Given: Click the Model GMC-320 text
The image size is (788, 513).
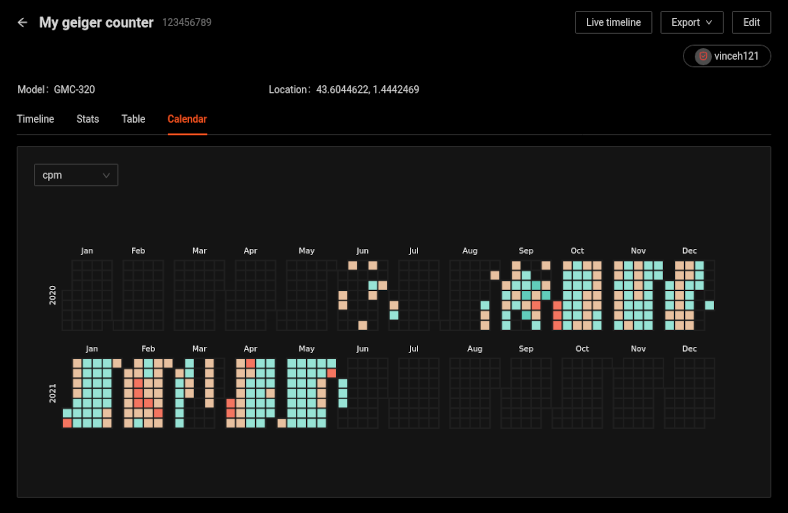Looking at the screenshot, I should [56, 89].
